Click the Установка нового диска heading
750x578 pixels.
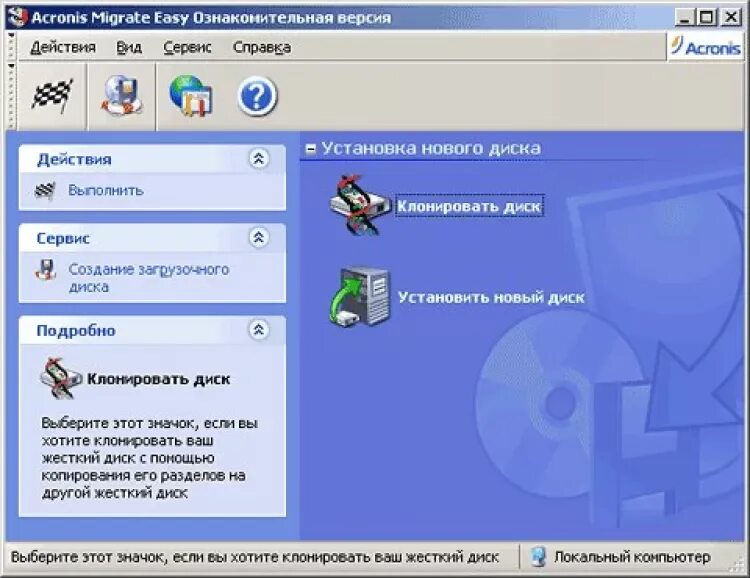[431, 148]
